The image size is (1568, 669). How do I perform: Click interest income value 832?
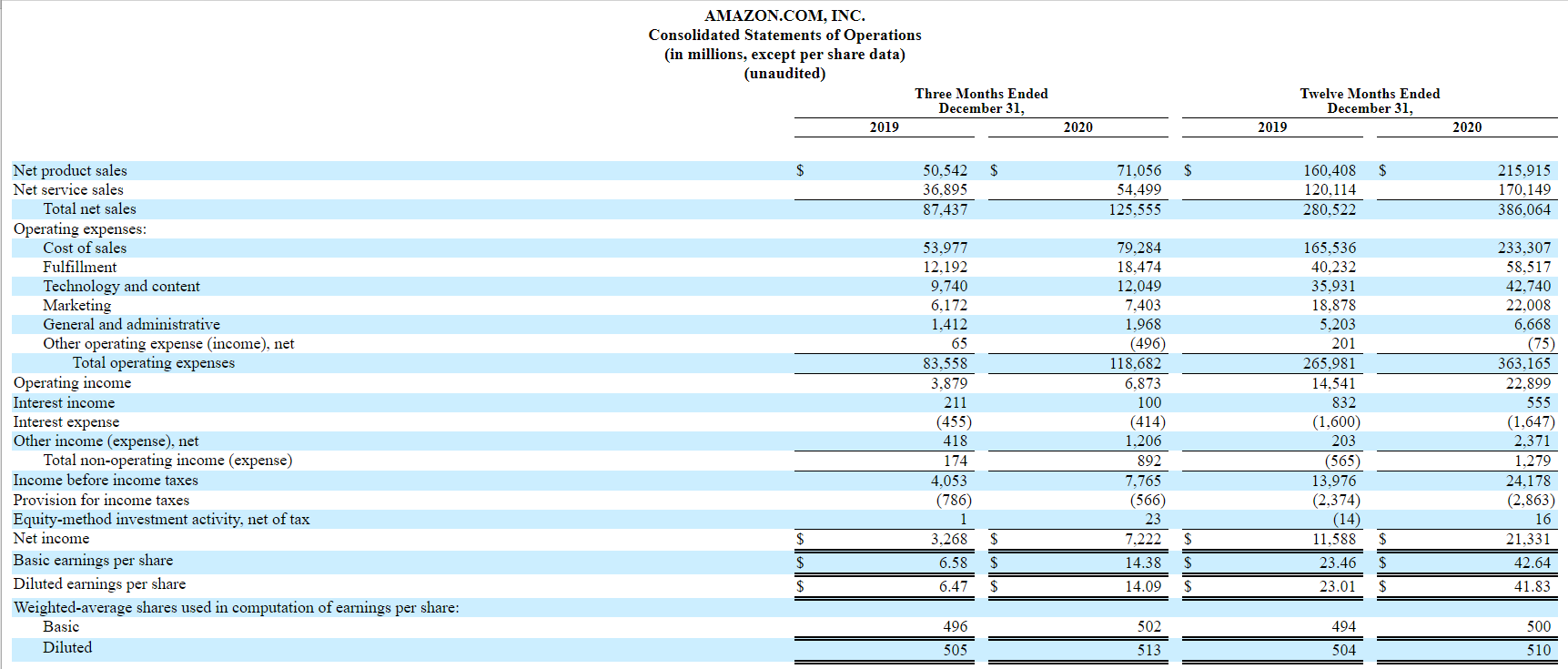(x=1343, y=402)
